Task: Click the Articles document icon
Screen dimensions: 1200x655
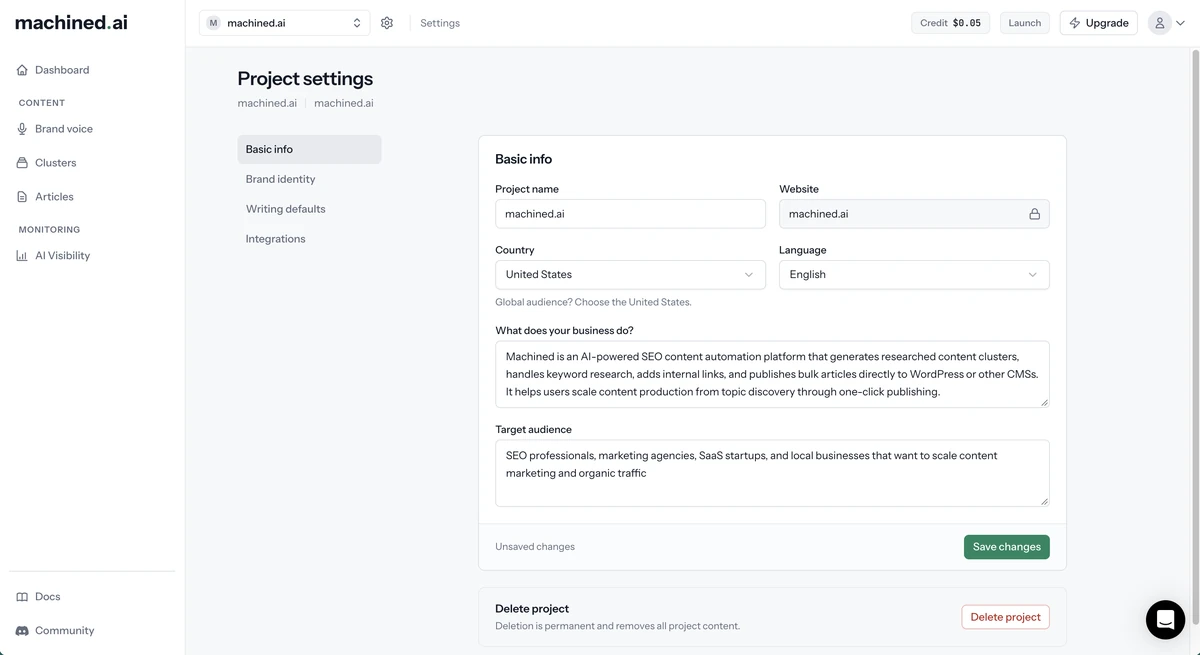Action: coord(22,197)
